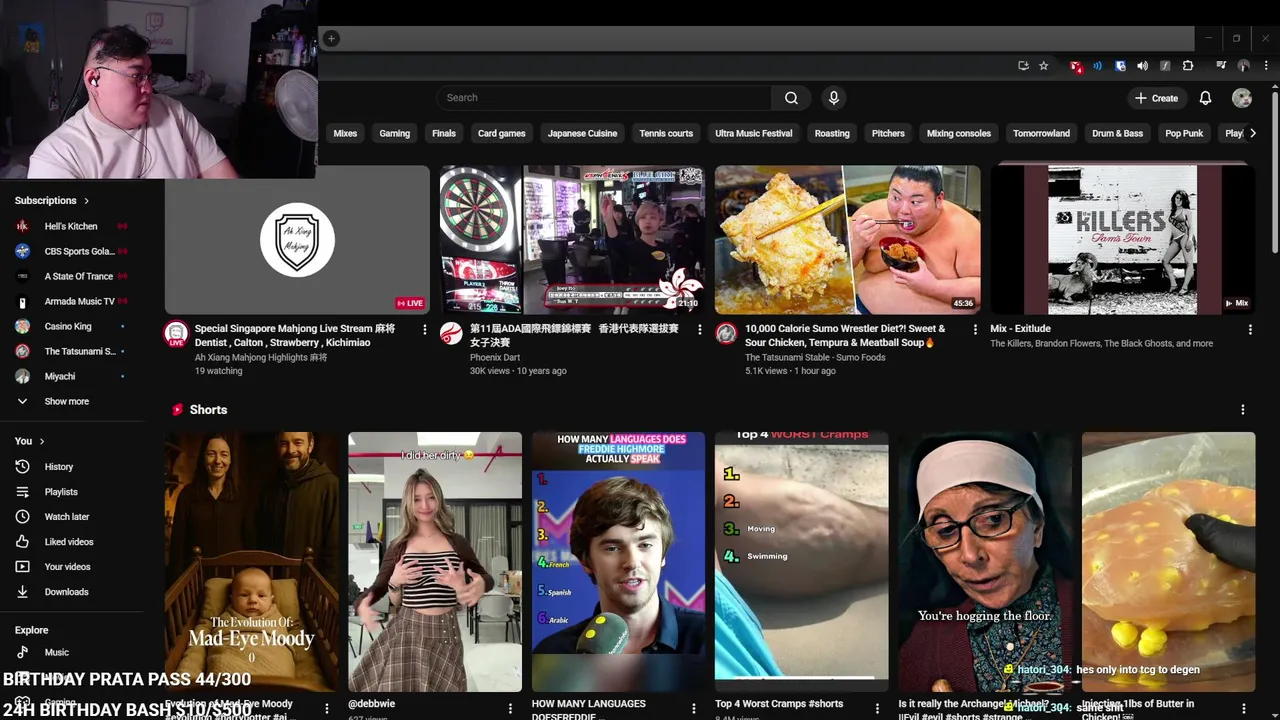Viewport: 1280px width, 720px height.
Task: Open options menu for darts video
Action: [699, 329]
